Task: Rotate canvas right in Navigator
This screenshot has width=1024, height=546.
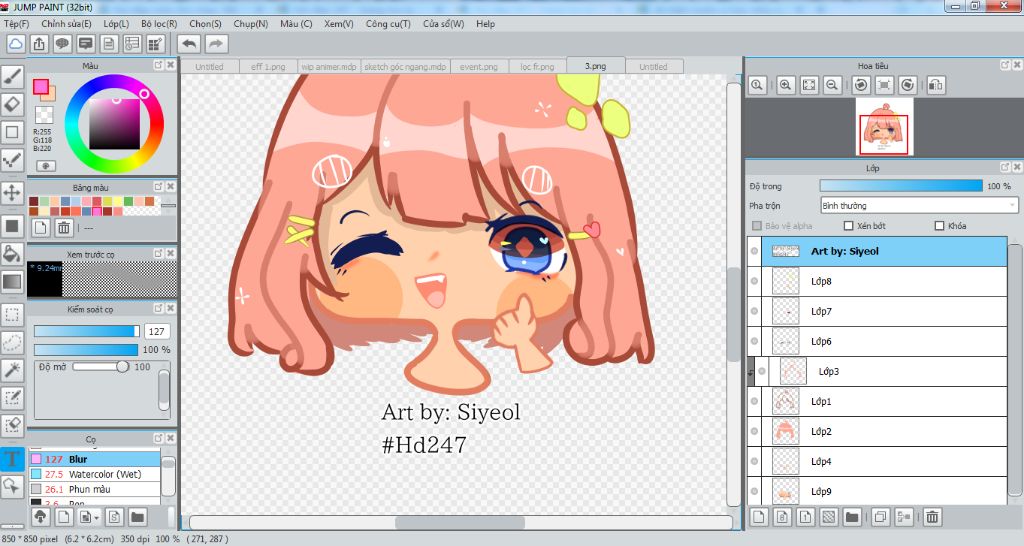Action: coord(908,85)
